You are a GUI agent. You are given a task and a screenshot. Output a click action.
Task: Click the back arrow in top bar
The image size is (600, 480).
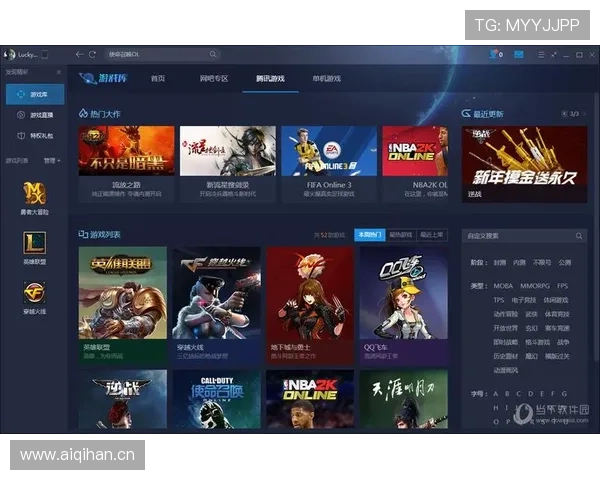click(x=80, y=54)
